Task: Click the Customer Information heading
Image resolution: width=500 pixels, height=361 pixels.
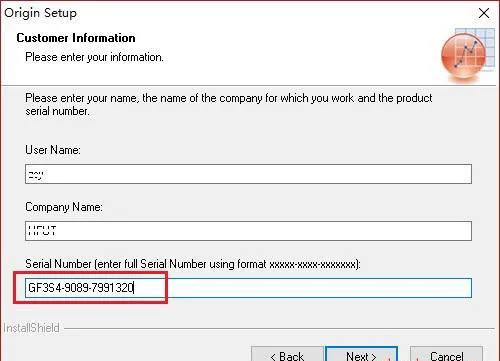Action: click(x=76, y=38)
